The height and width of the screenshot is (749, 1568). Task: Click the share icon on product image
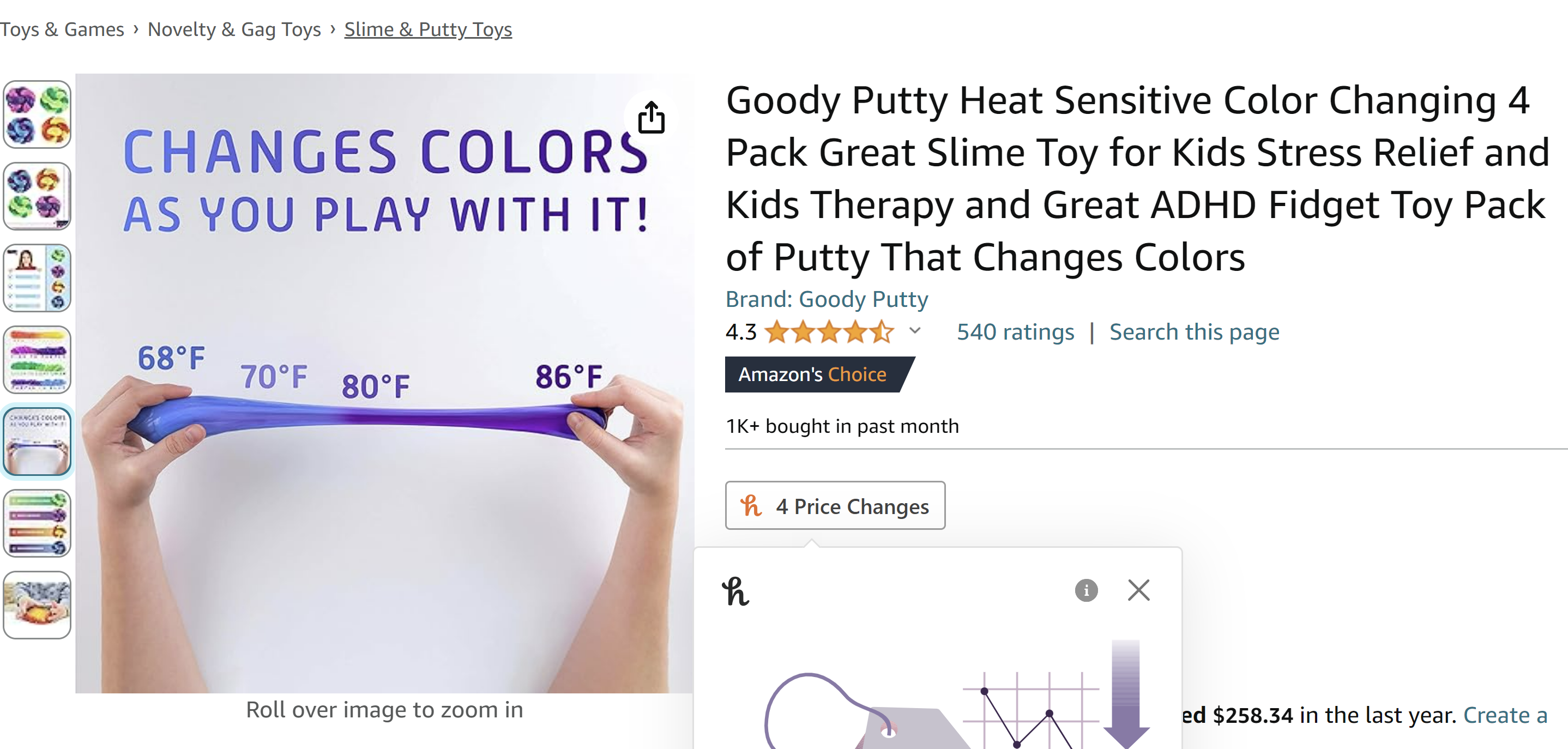click(x=650, y=117)
